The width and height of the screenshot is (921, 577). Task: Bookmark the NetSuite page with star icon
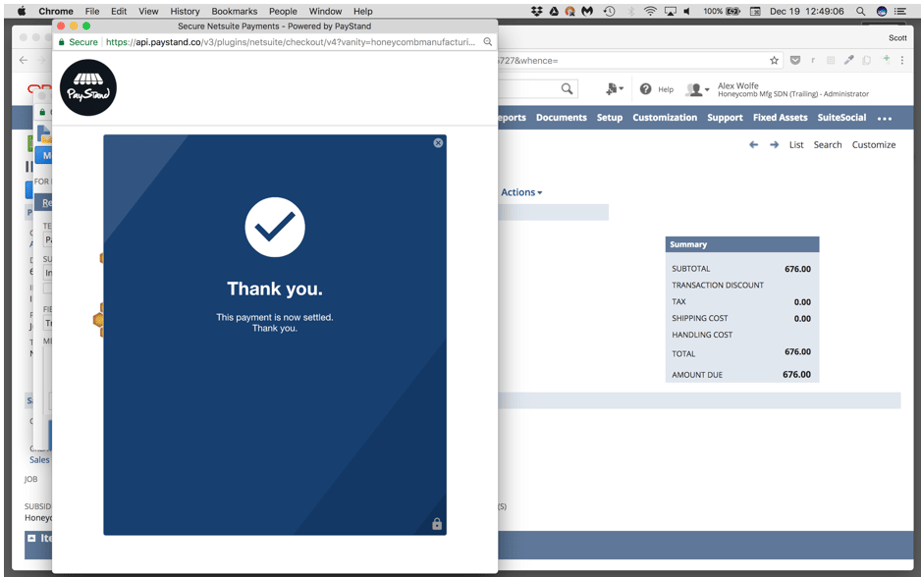tap(774, 60)
